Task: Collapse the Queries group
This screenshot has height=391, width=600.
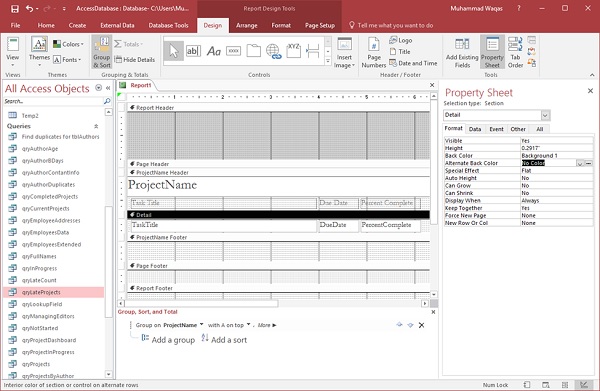Action: tap(96, 126)
